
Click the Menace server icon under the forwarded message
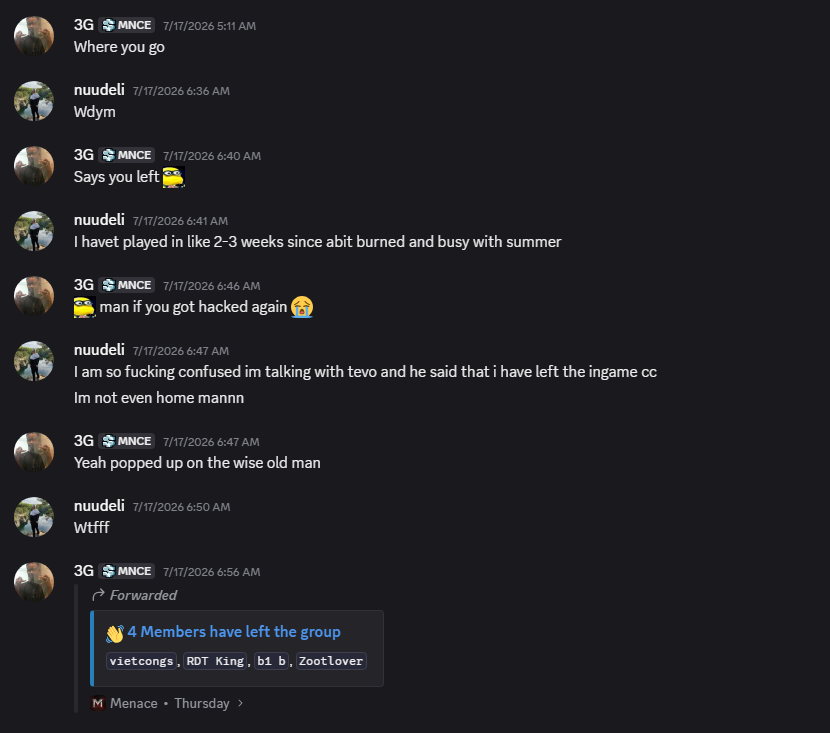(98, 703)
